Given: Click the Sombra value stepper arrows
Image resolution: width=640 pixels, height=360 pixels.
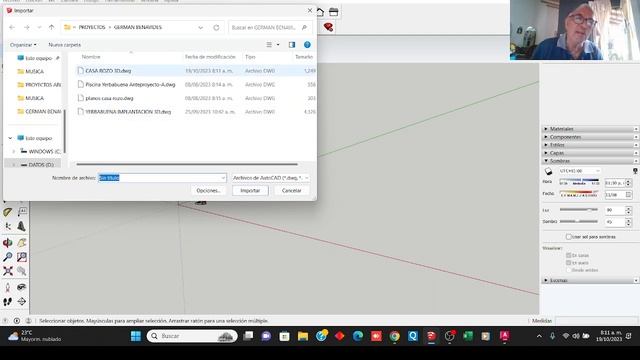Looking at the screenshot, I should click(x=629, y=222).
